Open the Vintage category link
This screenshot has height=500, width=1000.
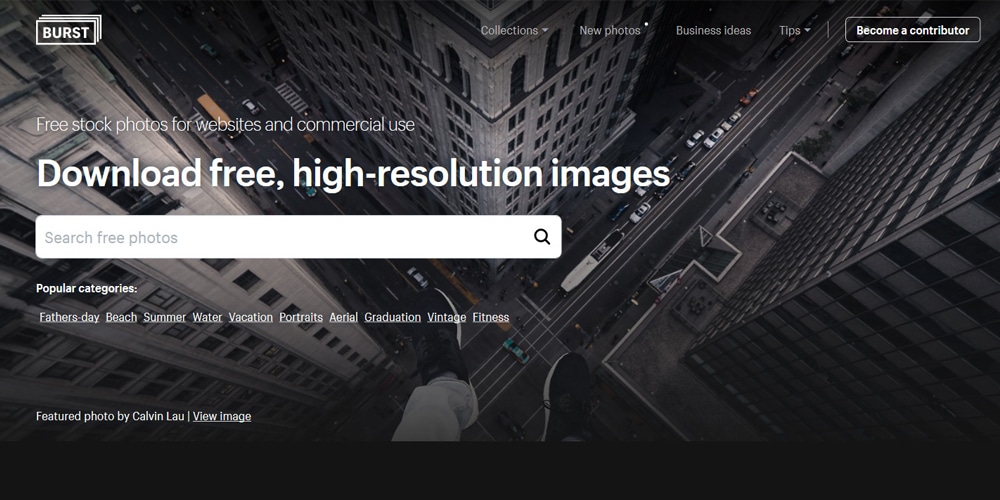(x=446, y=317)
